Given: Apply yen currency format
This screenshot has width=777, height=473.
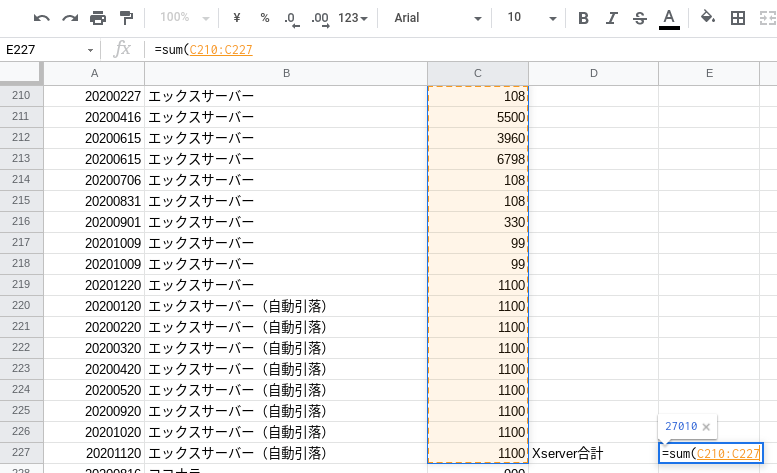Looking at the screenshot, I should click(x=237, y=18).
